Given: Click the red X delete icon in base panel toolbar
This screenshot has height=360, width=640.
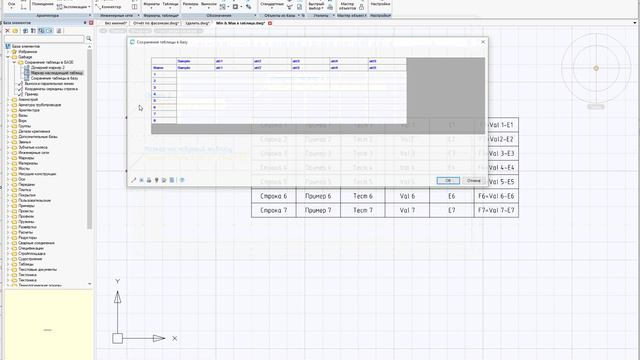Looking at the screenshot, I should (7, 31).
